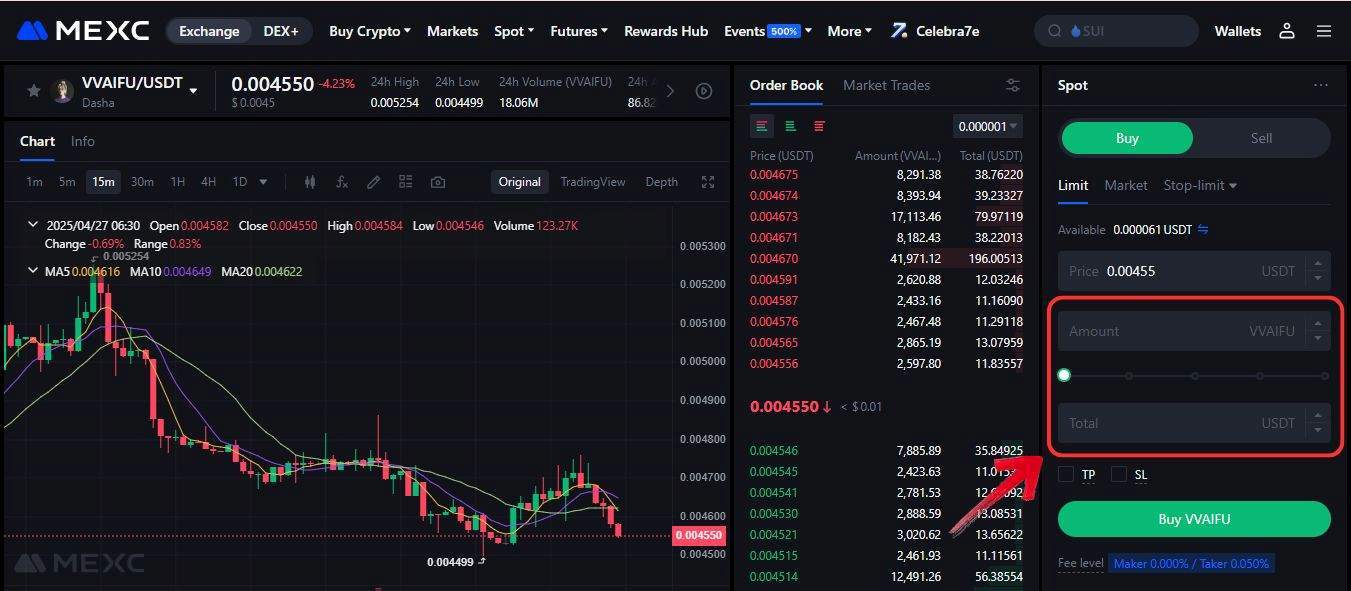1351x591 pixels.
Task: Show both bids and asks order book view
Action: click(762, 126)
